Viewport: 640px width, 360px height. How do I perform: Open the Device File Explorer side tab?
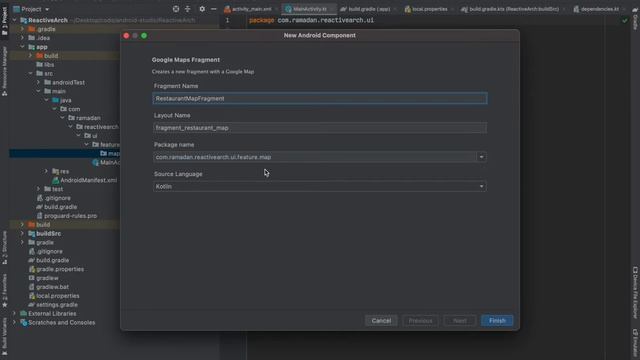click(x=636, y=292)
